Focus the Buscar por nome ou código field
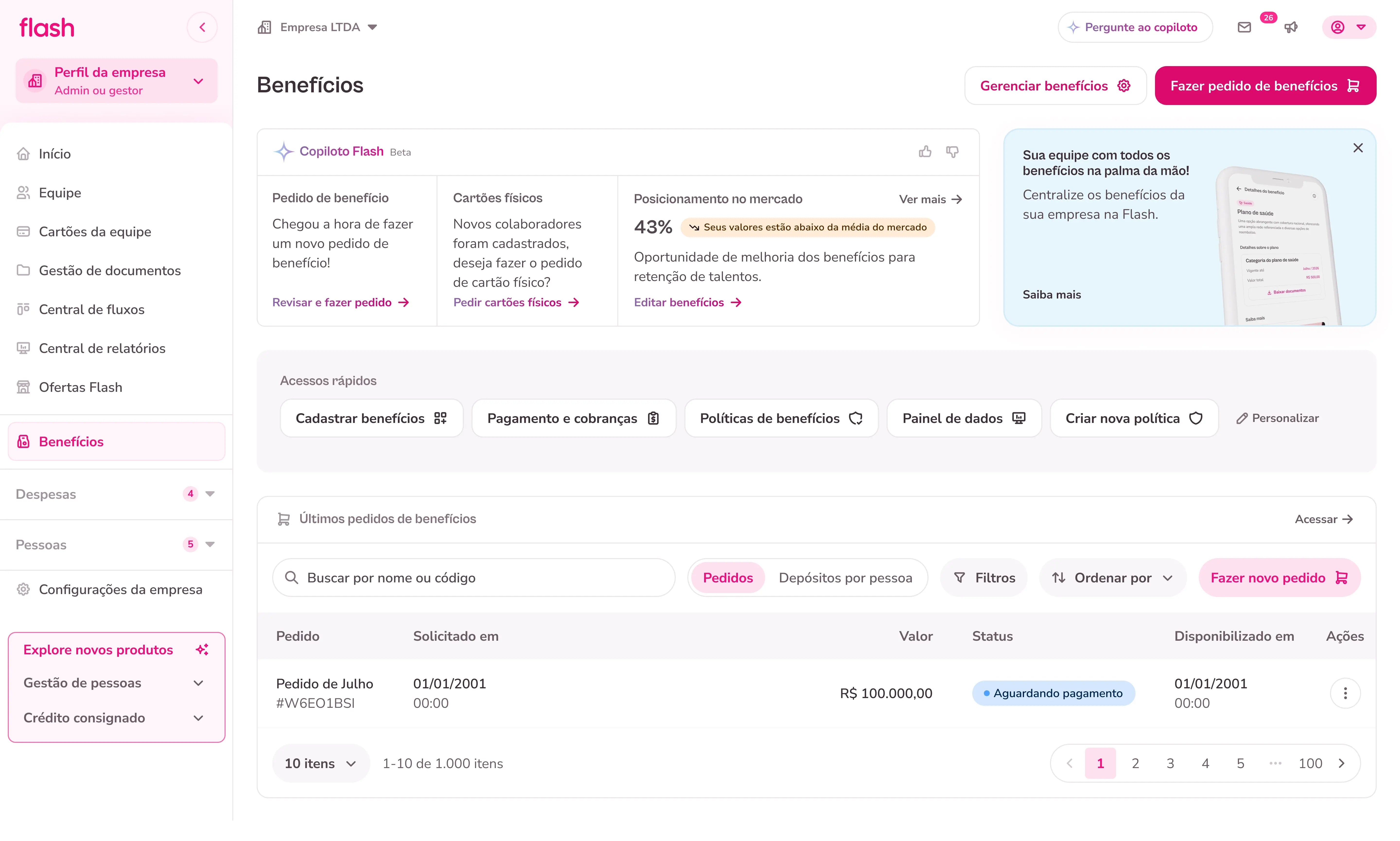 [474, 578]
